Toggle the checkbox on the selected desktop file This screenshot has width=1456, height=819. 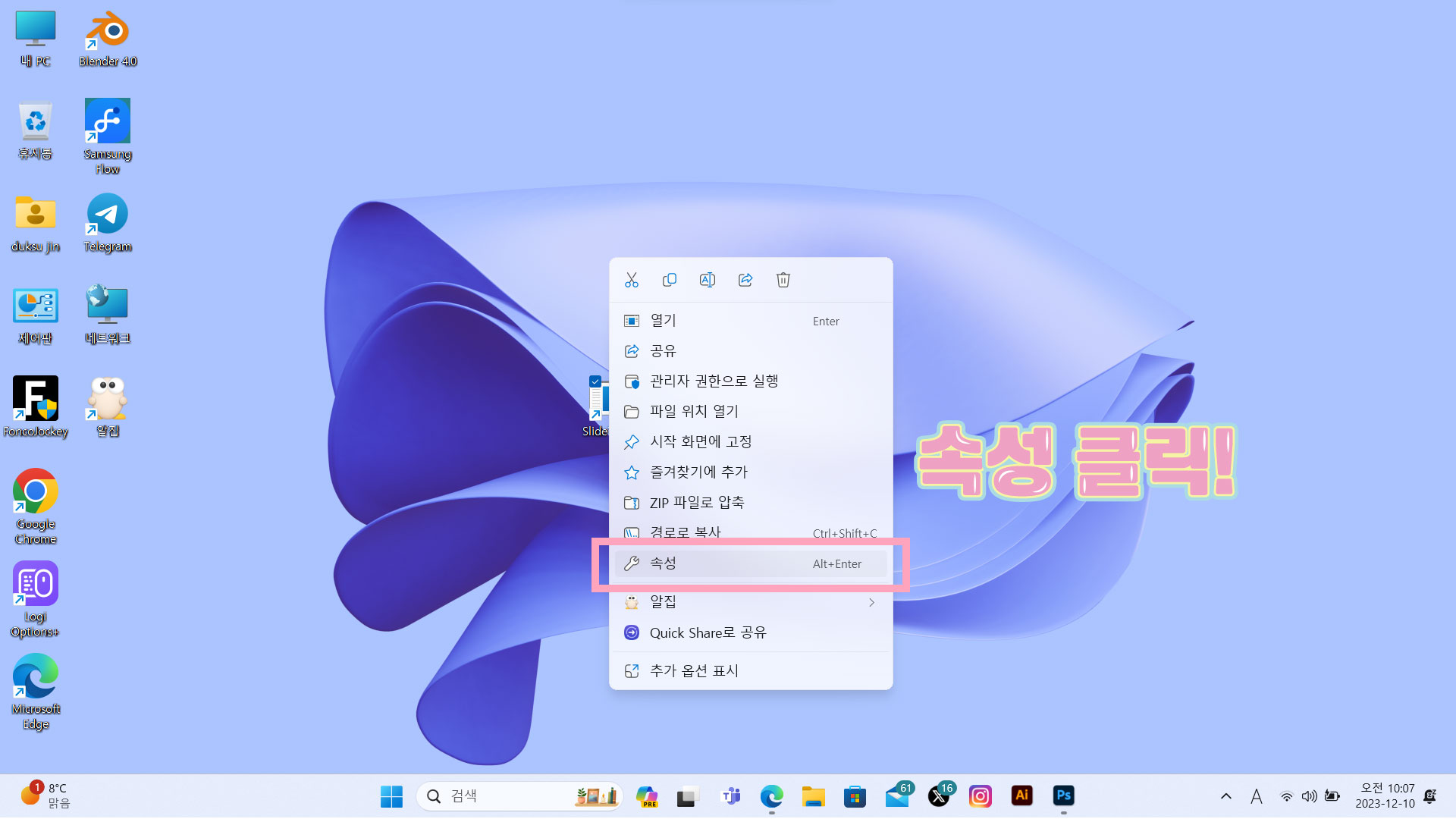point(595,381)
